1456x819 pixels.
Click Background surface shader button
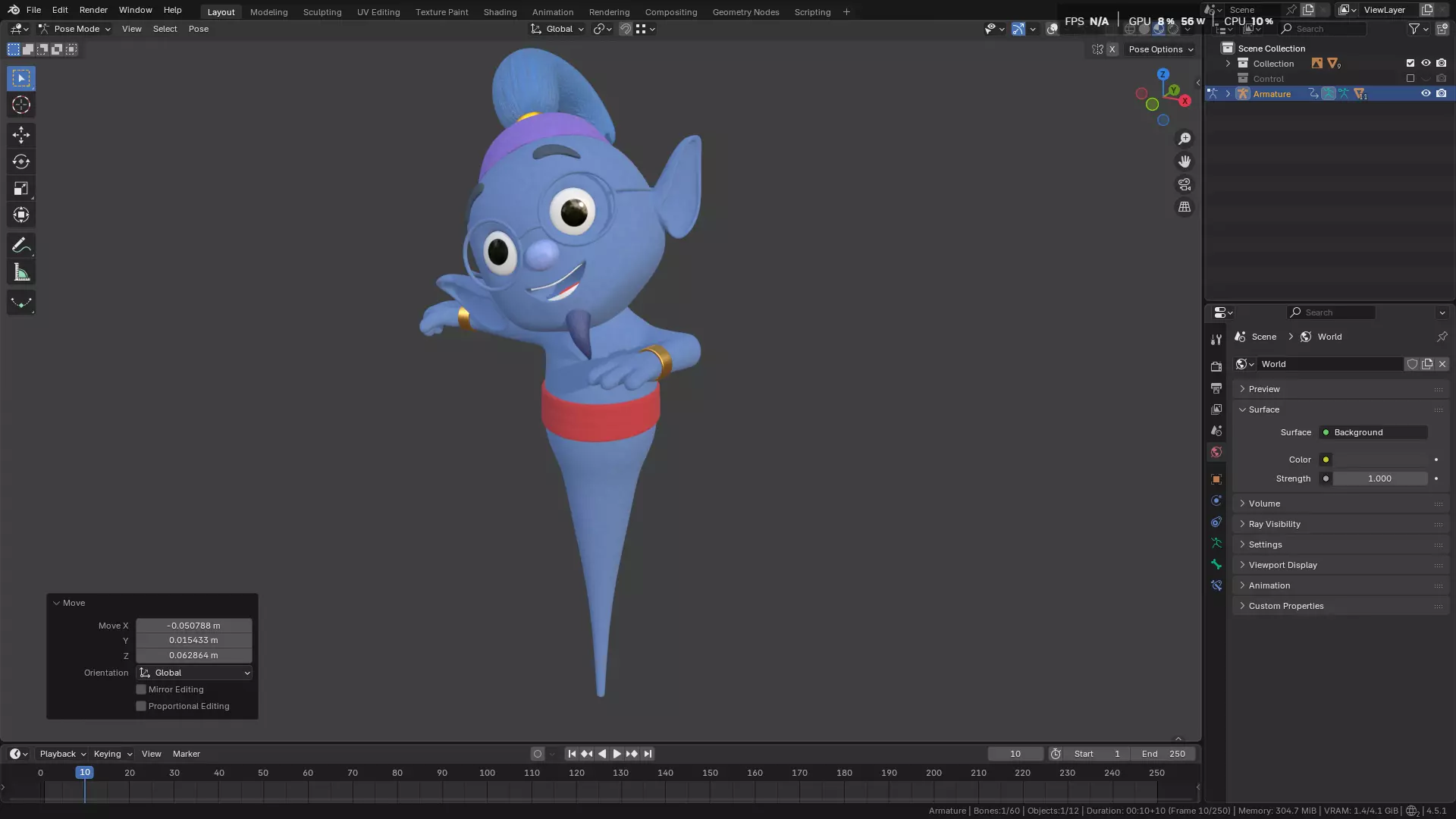pos(1374,432)
